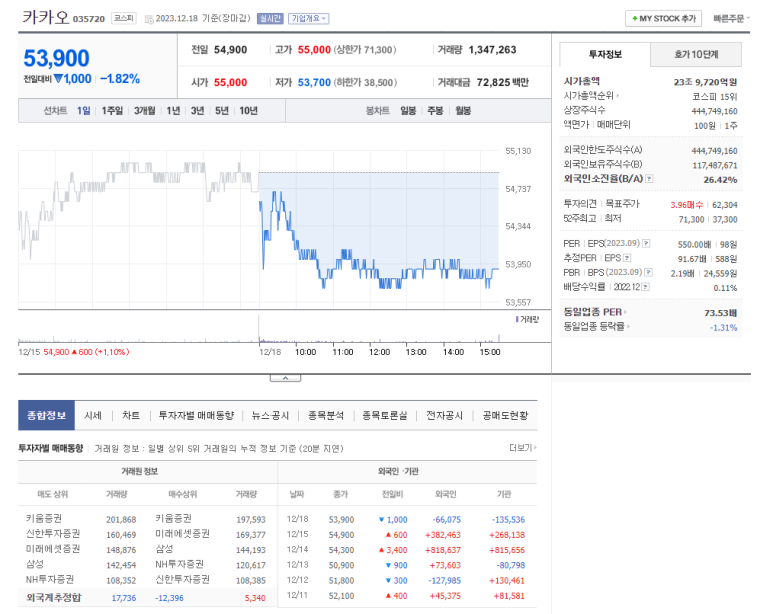Click the arrow next to 시가총액순위

617,95
